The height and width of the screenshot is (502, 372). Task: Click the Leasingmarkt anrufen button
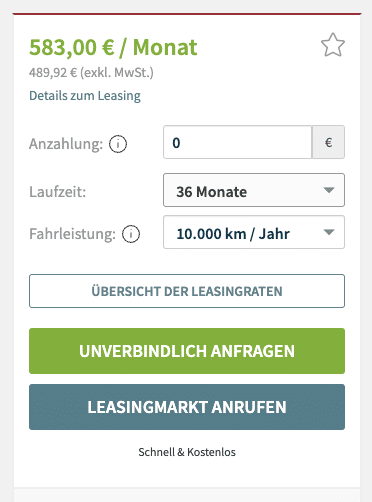[x=187, y=407]
